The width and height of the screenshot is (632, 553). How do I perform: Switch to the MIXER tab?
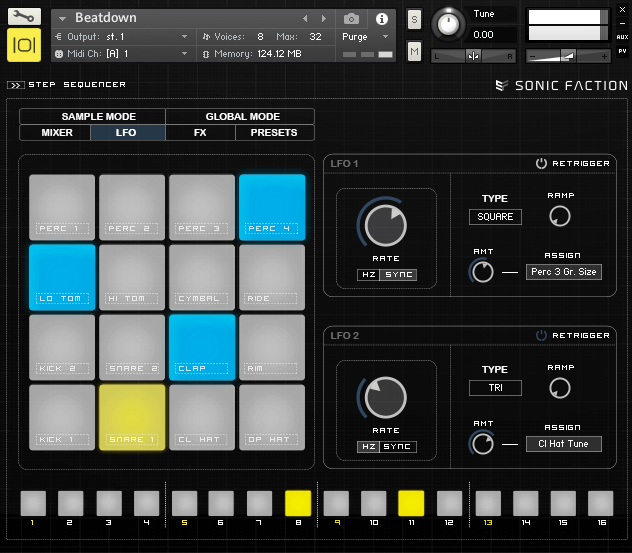pos(56,132)
